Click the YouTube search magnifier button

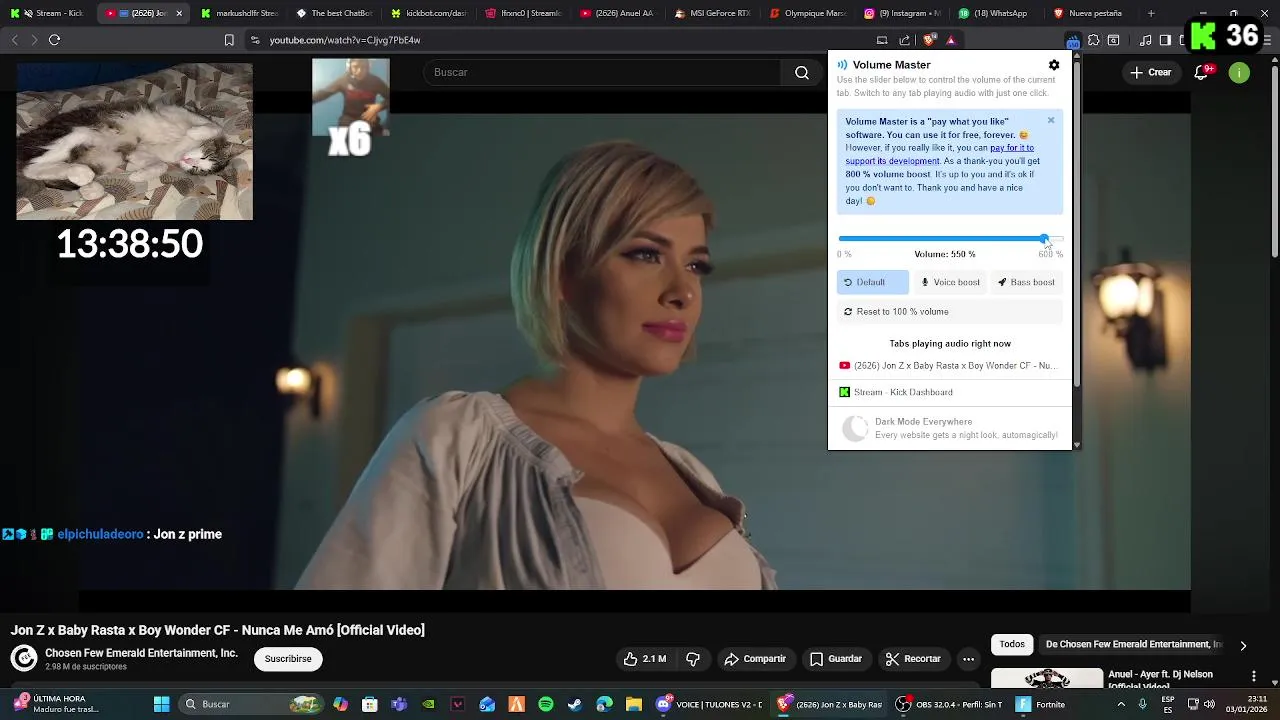click(x=802, y=72)
